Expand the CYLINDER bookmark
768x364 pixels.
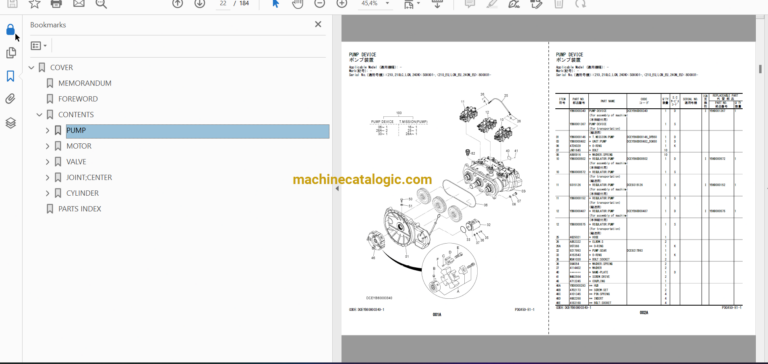click(48, 193)
